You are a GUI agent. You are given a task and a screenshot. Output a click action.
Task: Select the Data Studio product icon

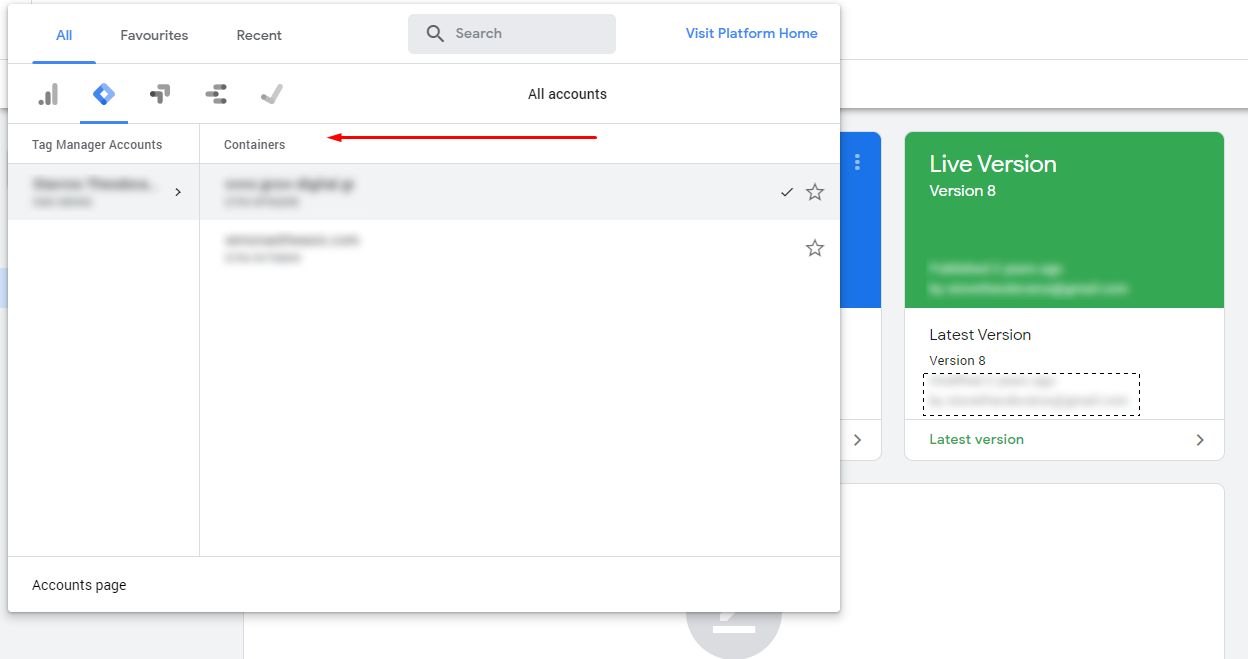216,94
